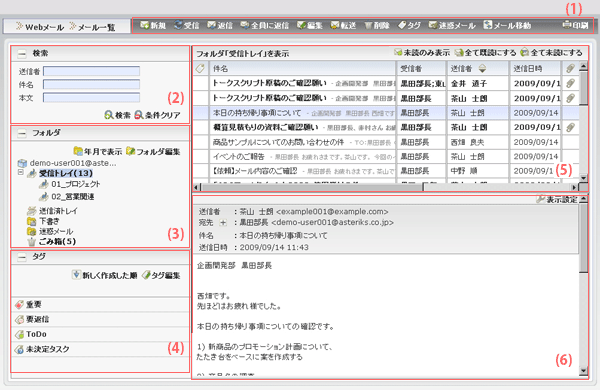
Task: Collapse the 受信トレイ tree node
Action: coord(20,173)
